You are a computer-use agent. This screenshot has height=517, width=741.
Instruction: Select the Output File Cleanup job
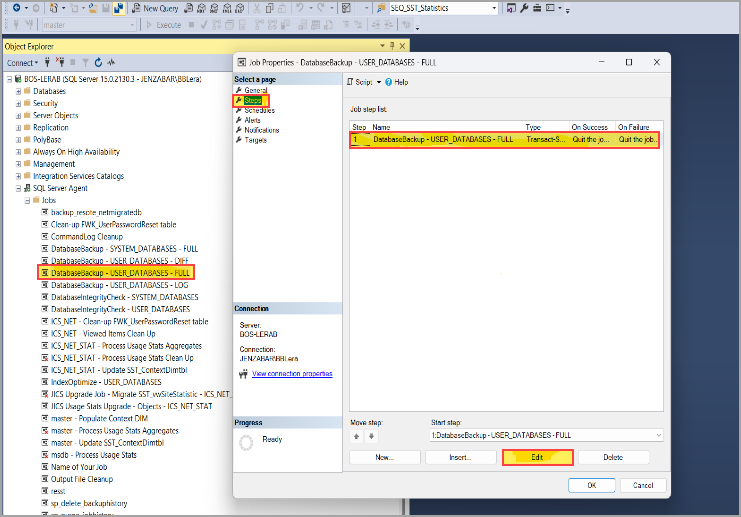click(82, 479)
